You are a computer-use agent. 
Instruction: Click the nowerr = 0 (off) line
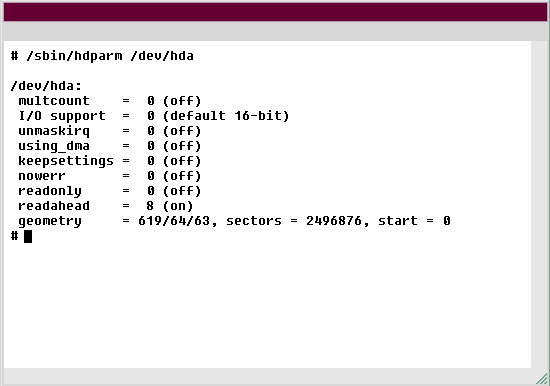109,175
